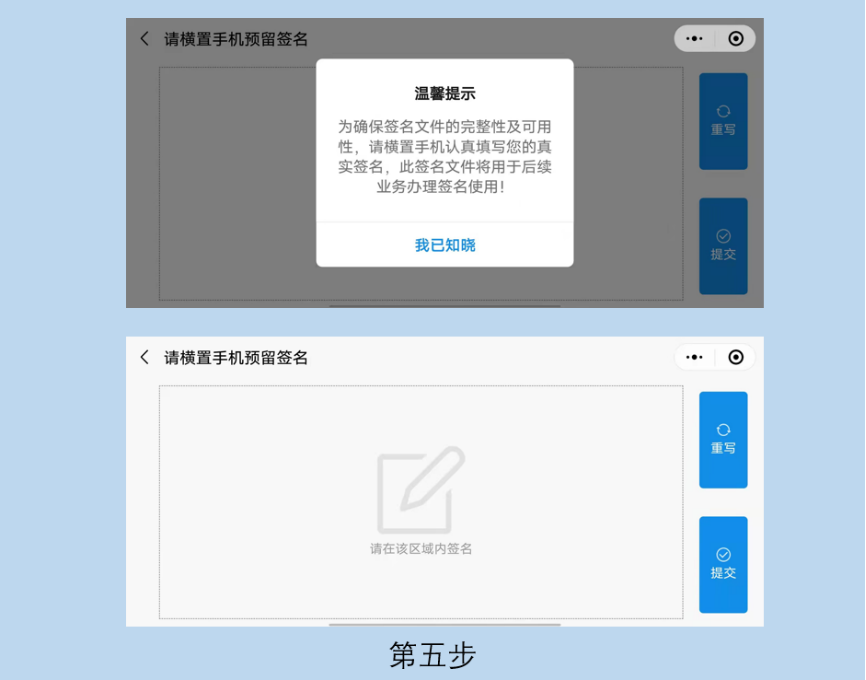Tap the 我已知晓 button in the dialog
Screen dimensions: 866x680
pyautogui.click(x=445, y=245)
